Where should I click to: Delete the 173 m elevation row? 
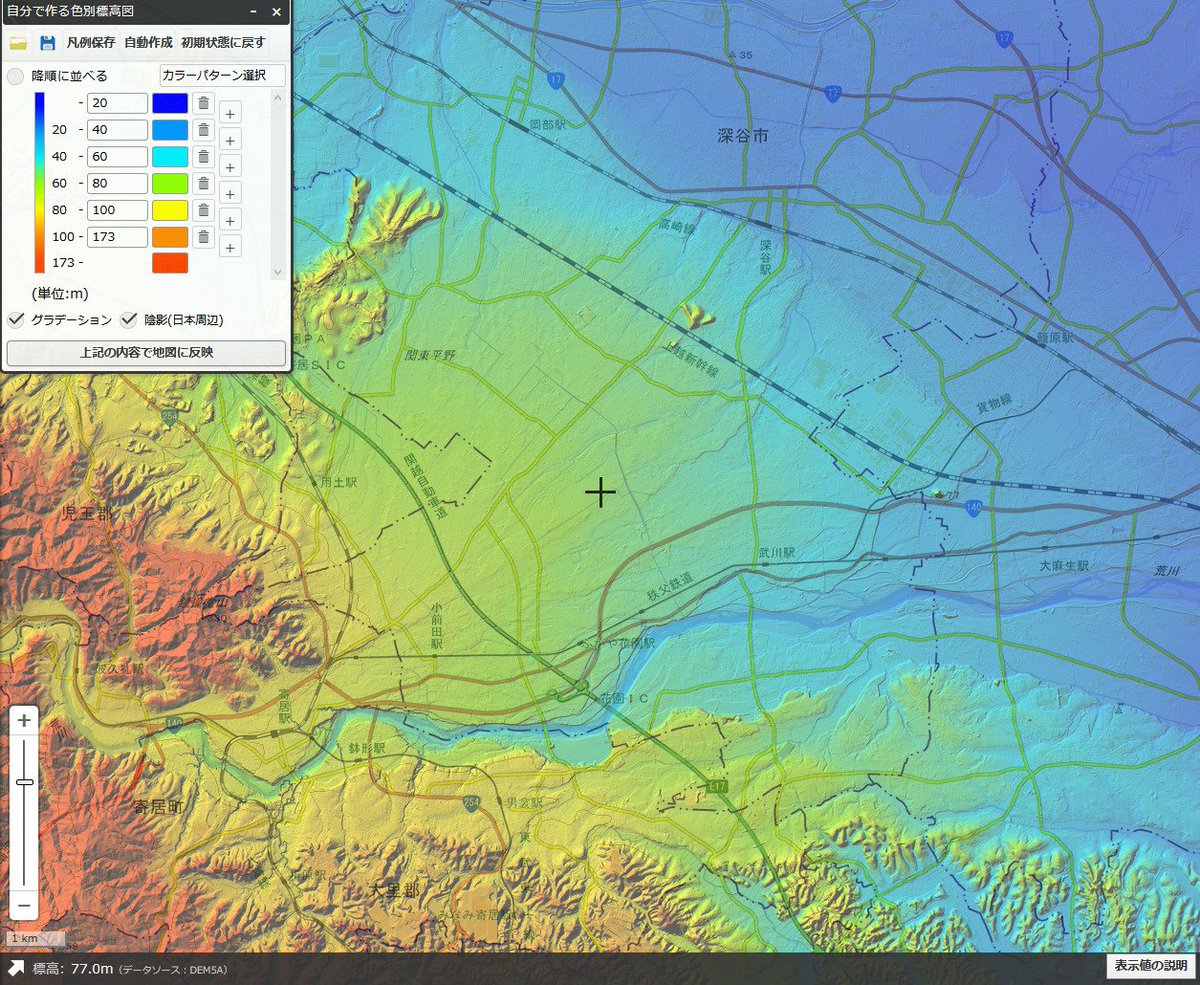[x=203, y=237]
